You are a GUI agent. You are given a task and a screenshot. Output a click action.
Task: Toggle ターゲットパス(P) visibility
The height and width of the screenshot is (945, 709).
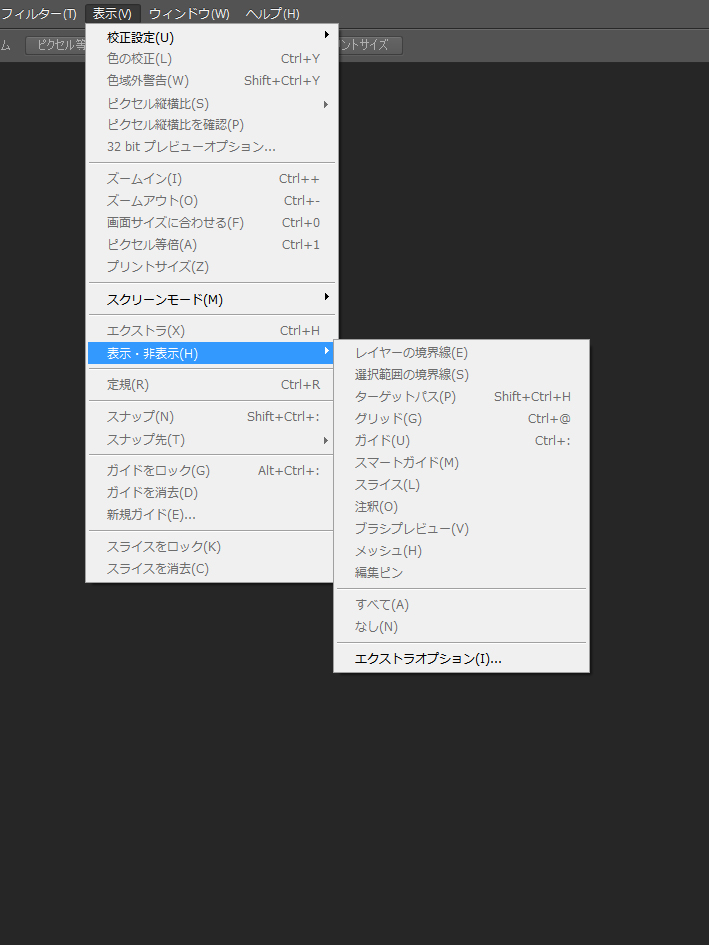(x=461, y=397)
